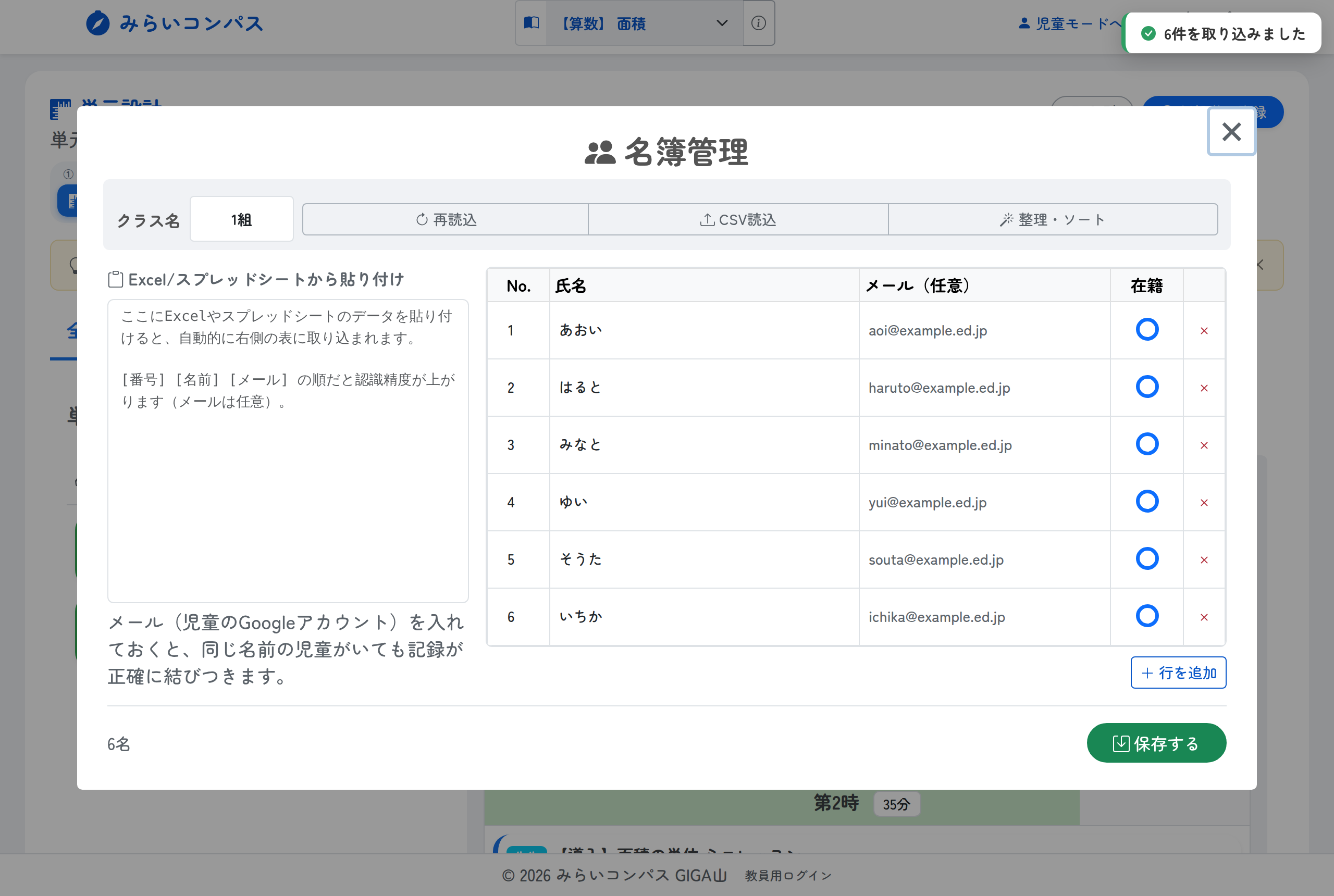Image resolution: width=1334 pixels, height=896 pixels.
Task: Switch to 児童モードへ
Action: pyautogui.click(x=1071, y=23)
